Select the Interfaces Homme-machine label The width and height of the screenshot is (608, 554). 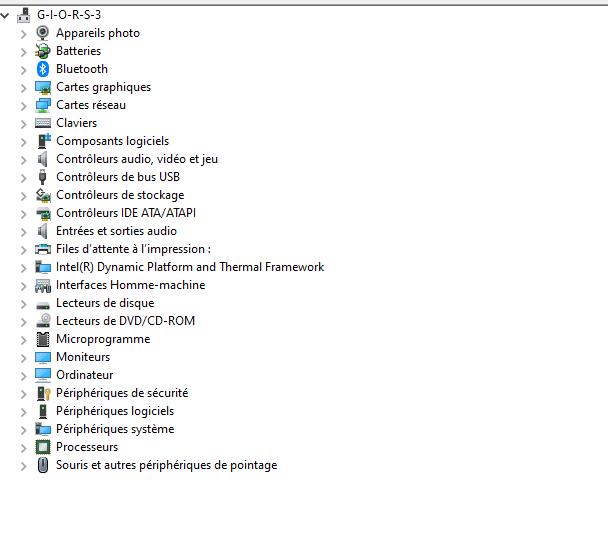click(x=131, y=285)
